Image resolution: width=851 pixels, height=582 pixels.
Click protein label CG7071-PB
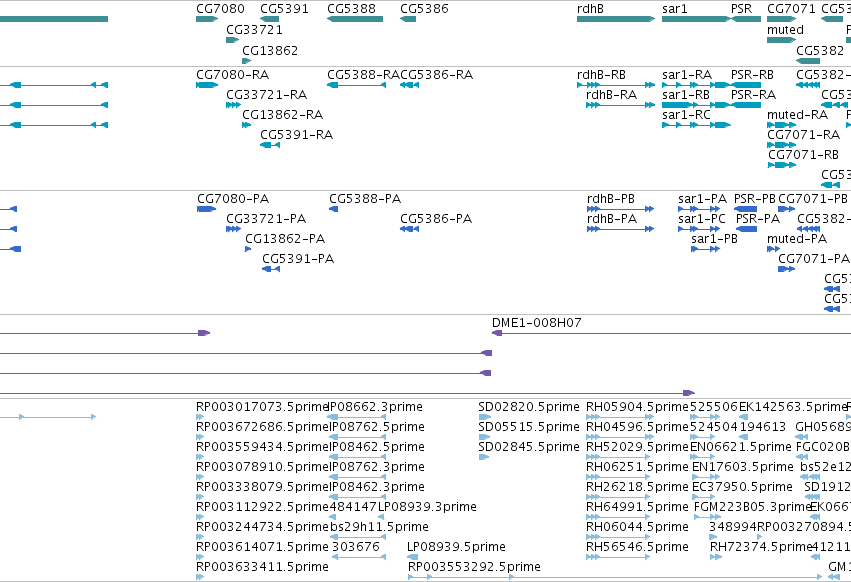point(812,199)
